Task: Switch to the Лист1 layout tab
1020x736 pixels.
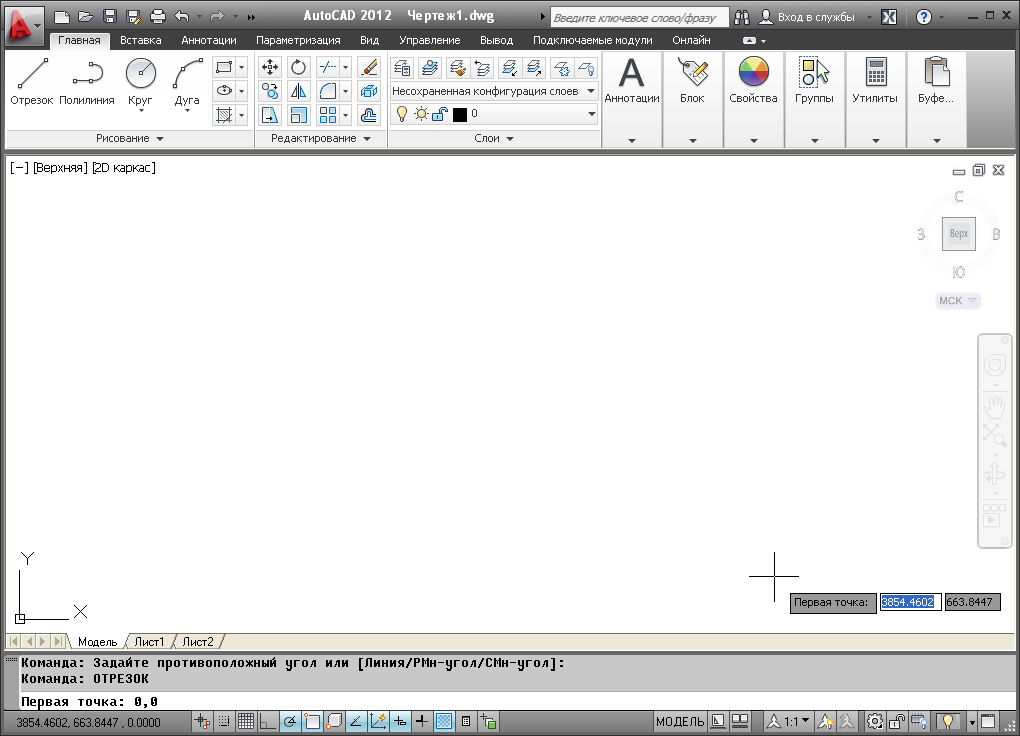Action: (x=149, y=642)
